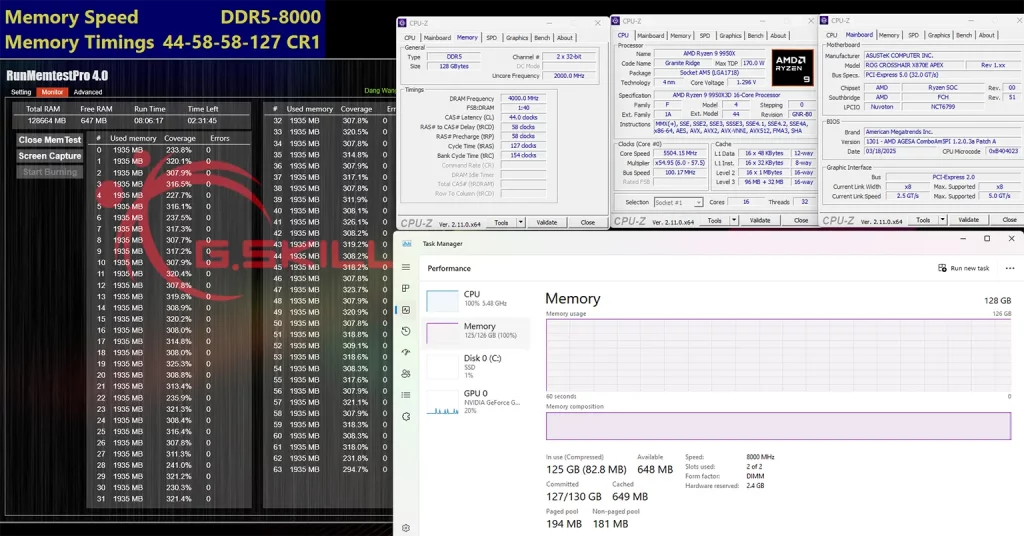Image resolution: width=1024 pixels, height=536 pixels.
Task: Click Core Speed value 5504.15 MHz
Action: (x=680, y=153)
